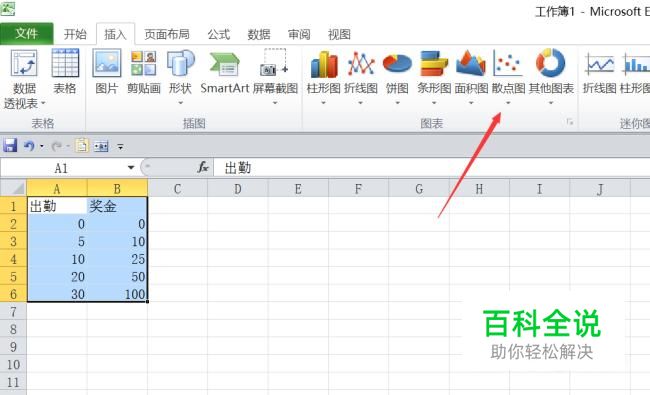Open the Name Box dropdown arrow

pos(131,167)
